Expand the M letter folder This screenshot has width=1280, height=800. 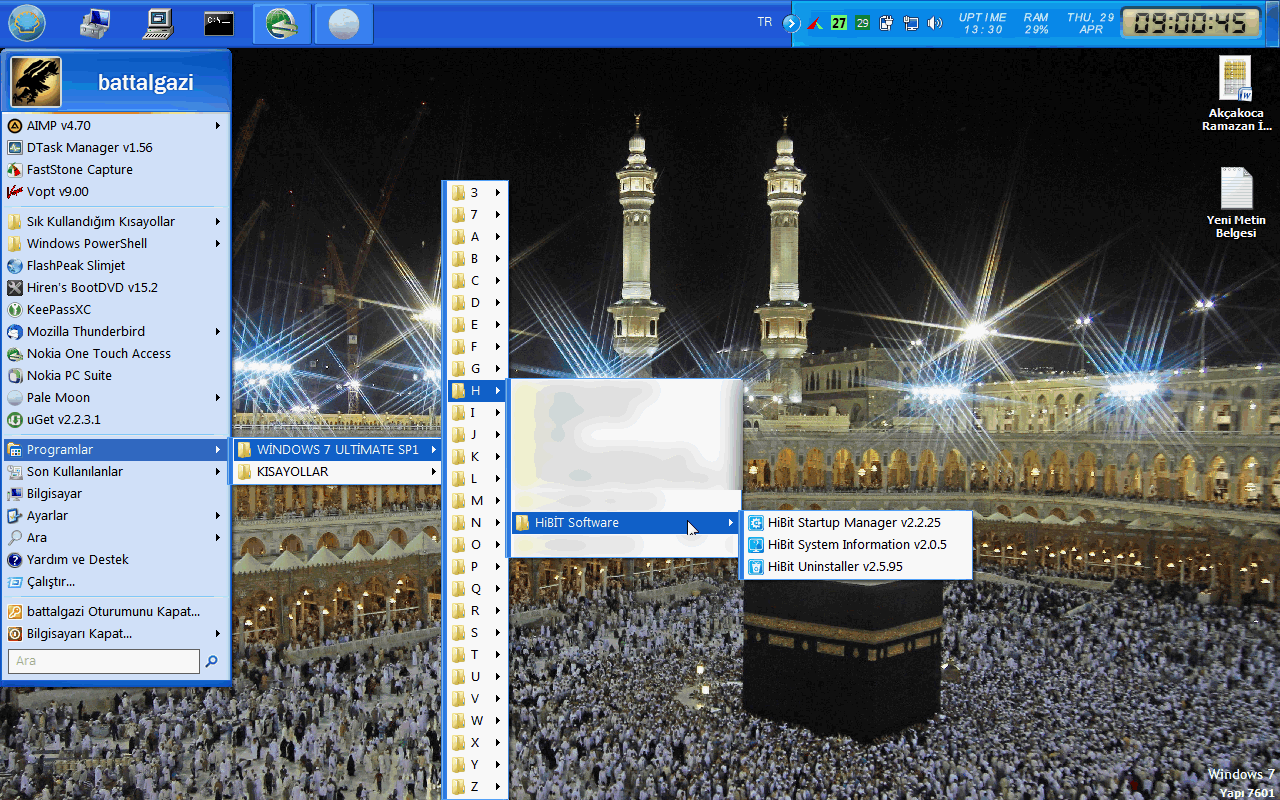click(476, 501)
